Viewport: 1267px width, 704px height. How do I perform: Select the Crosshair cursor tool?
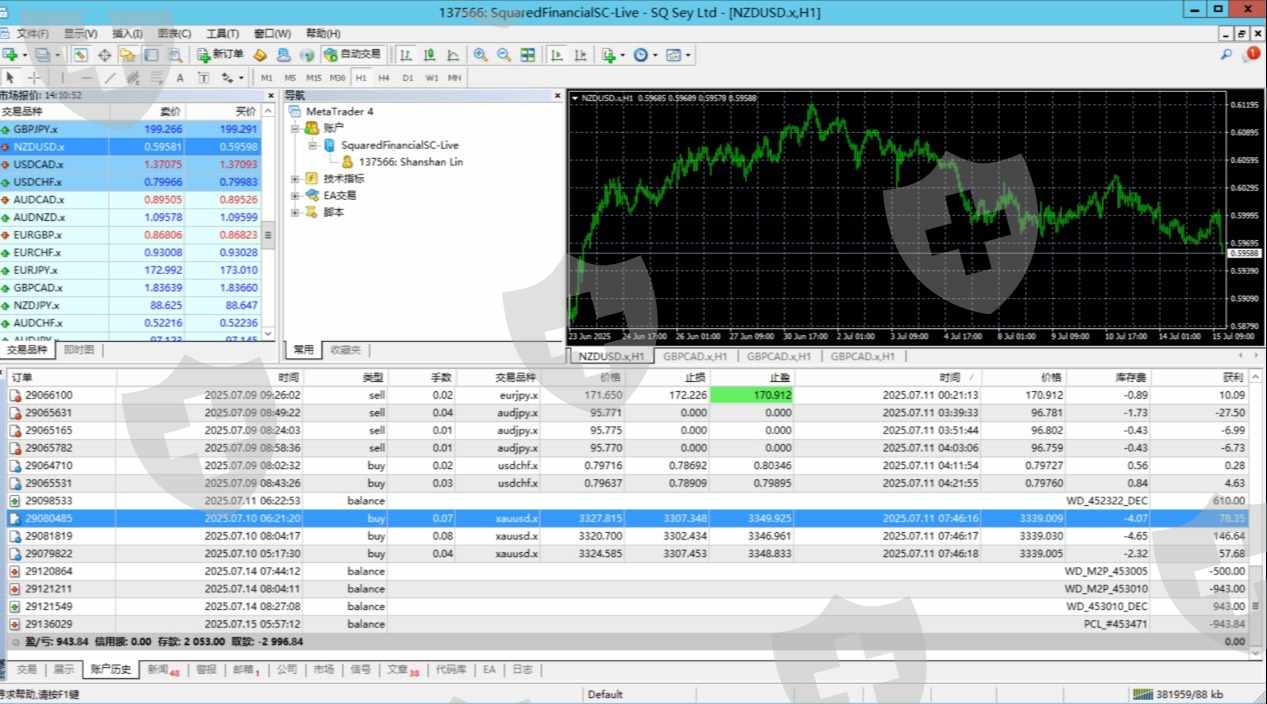click(x=34, y=78)
